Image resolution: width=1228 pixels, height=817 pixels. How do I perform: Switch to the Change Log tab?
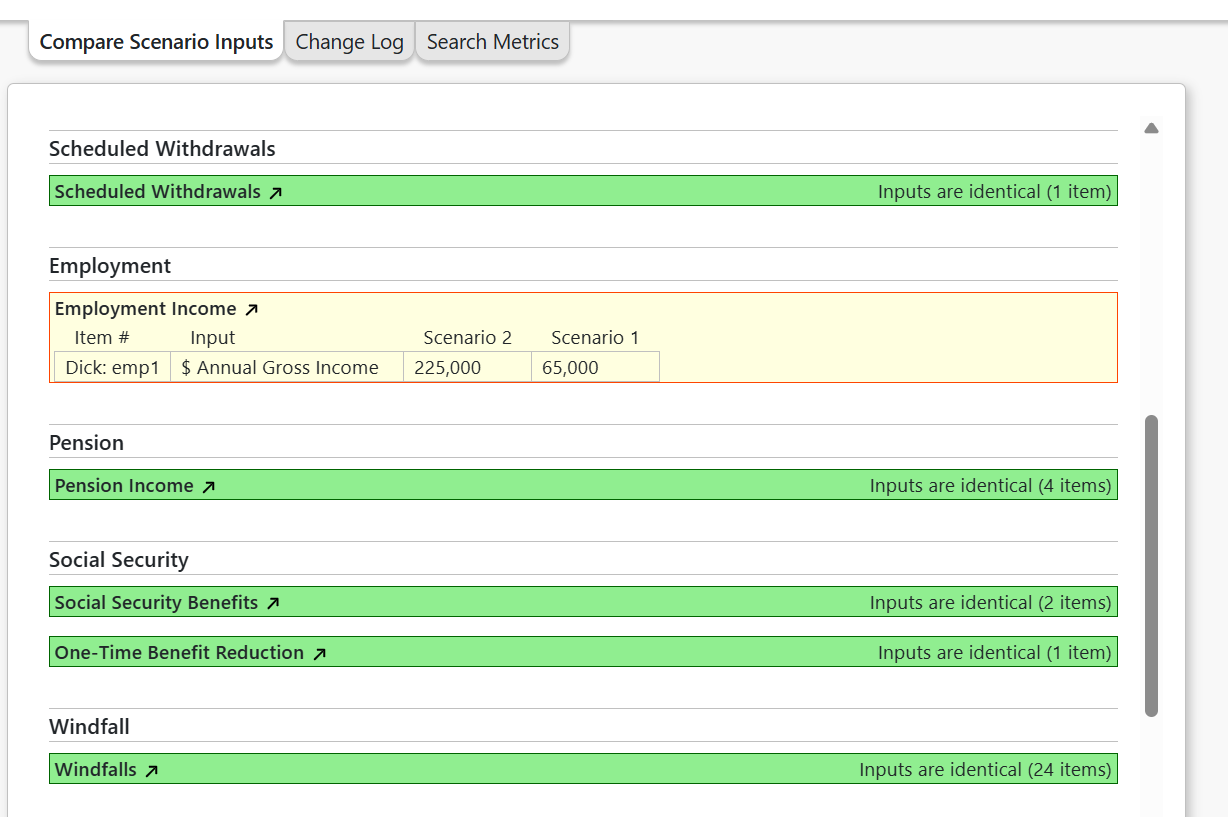(x=349, y=42)
